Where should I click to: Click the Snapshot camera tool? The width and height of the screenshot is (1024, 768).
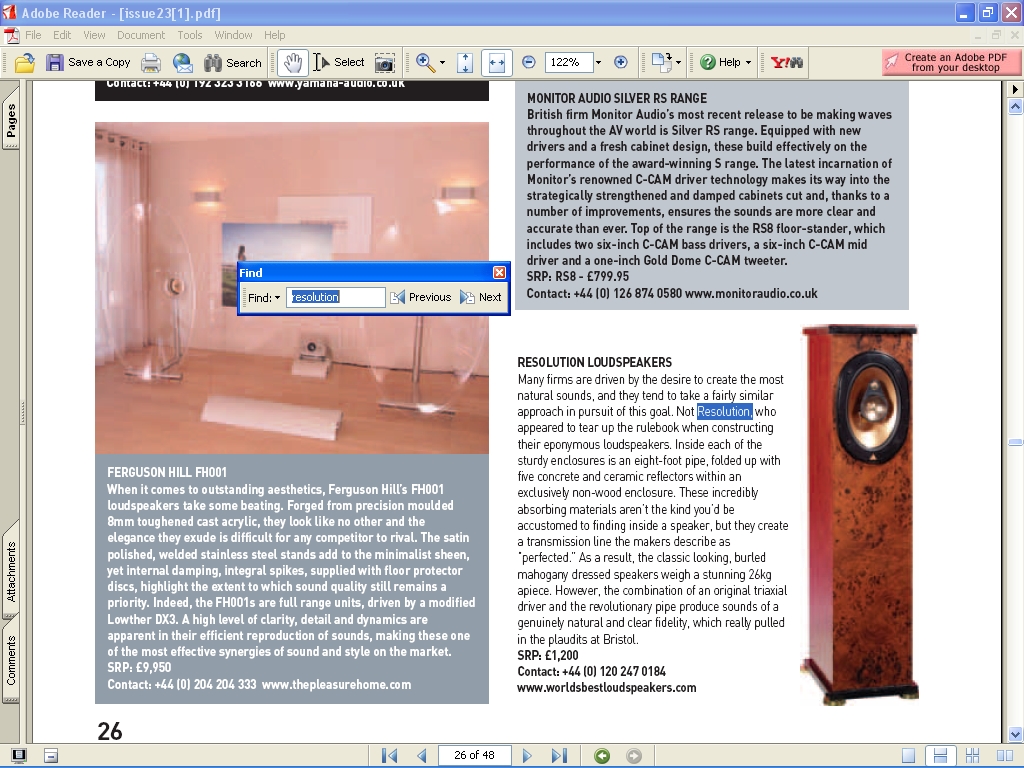(384, 62)
